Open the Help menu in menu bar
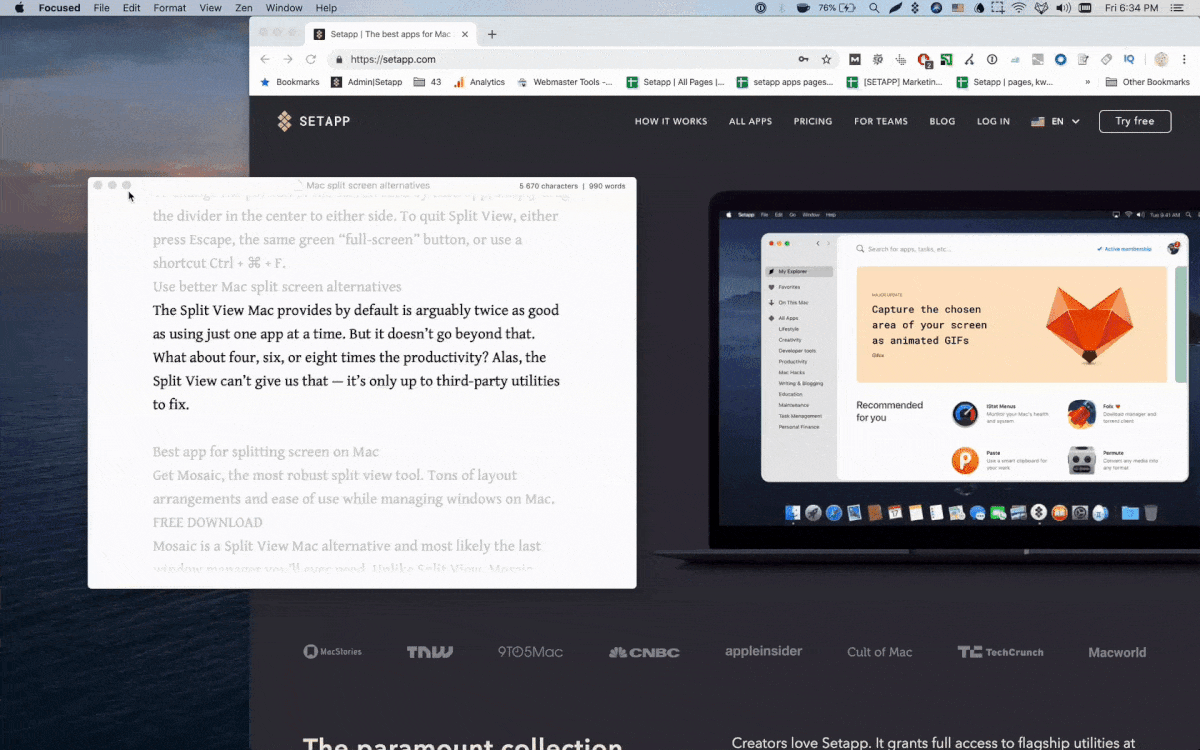The image size is (1200, 750). [x=326, y=8]
